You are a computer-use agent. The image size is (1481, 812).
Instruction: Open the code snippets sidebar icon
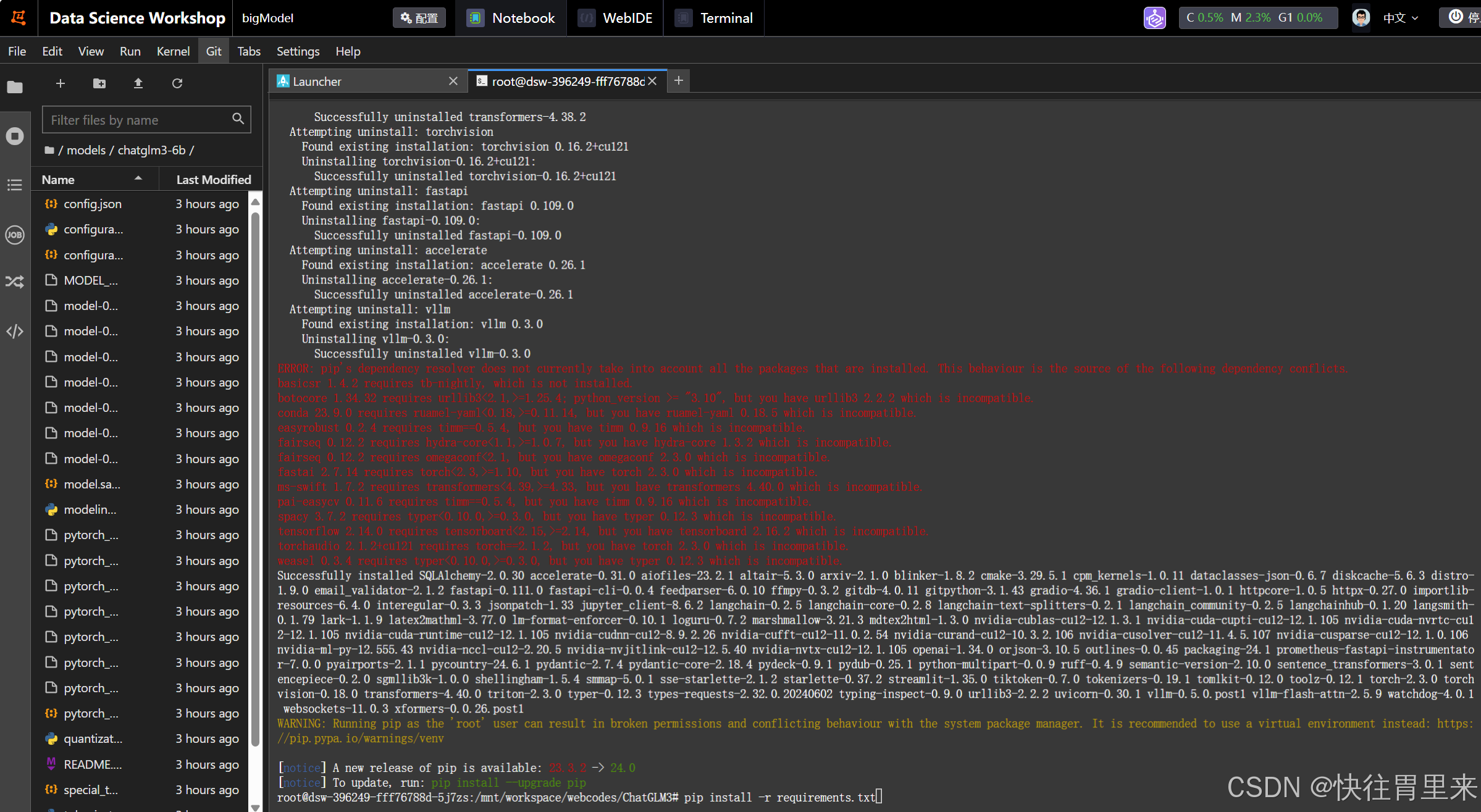pyautogui.click(x=15, y=332)
